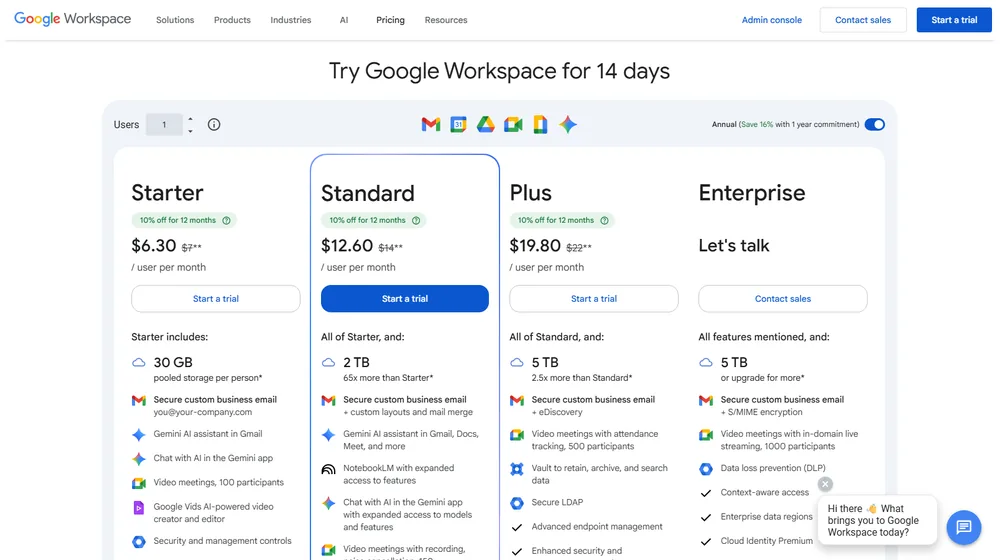This screenshot has height=560, width=1000.
Task: Contact sales for the Enterprise plan
Action: click(x=783, y=298)
